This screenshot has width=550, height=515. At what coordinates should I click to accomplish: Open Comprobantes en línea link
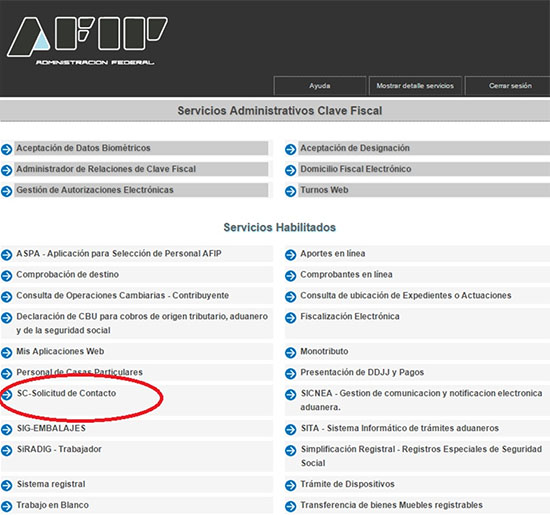click(346, 274)
